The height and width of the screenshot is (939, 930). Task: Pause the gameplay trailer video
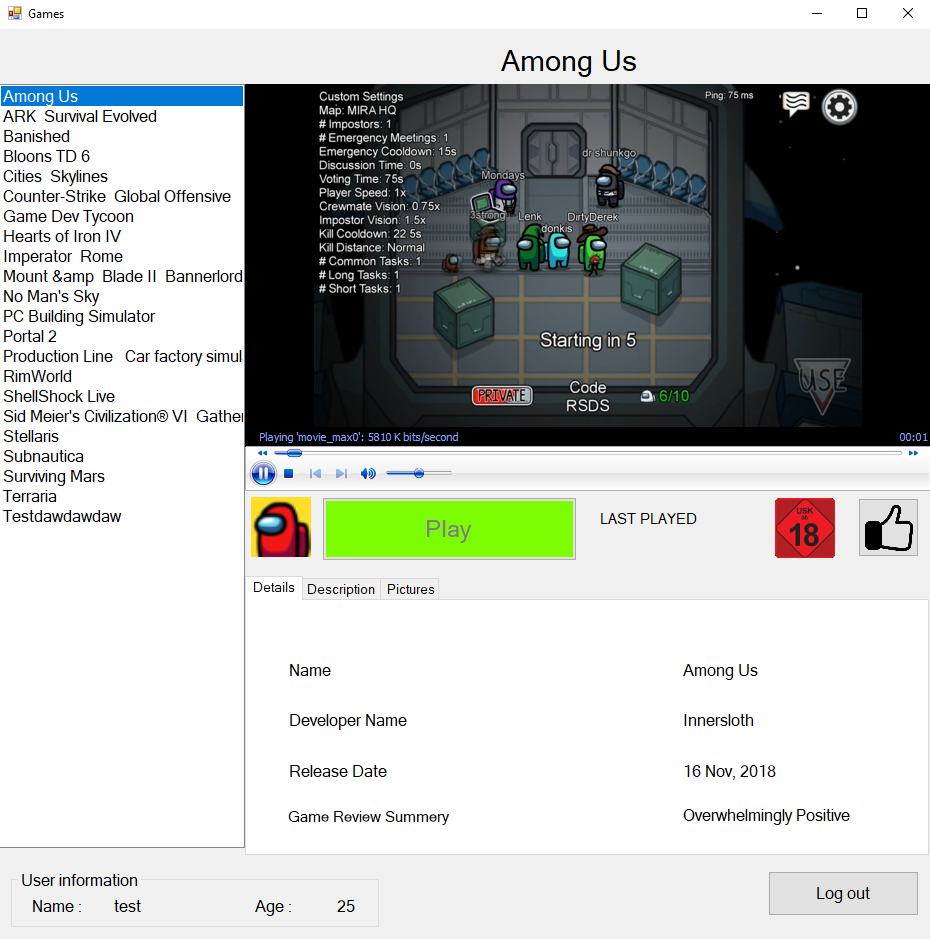pos(263,473)
